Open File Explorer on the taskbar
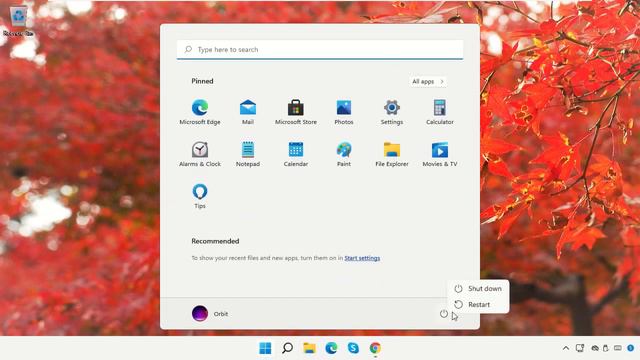The height and width of the screenshot is (360, 640). point(309,348)
